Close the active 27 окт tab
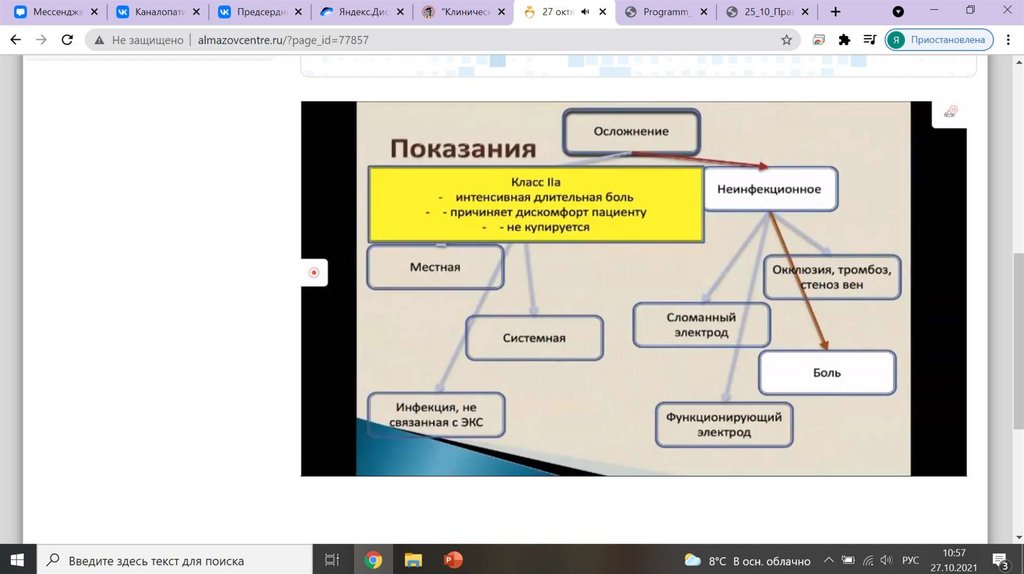Screen dimensions: 1024x574 602,12
